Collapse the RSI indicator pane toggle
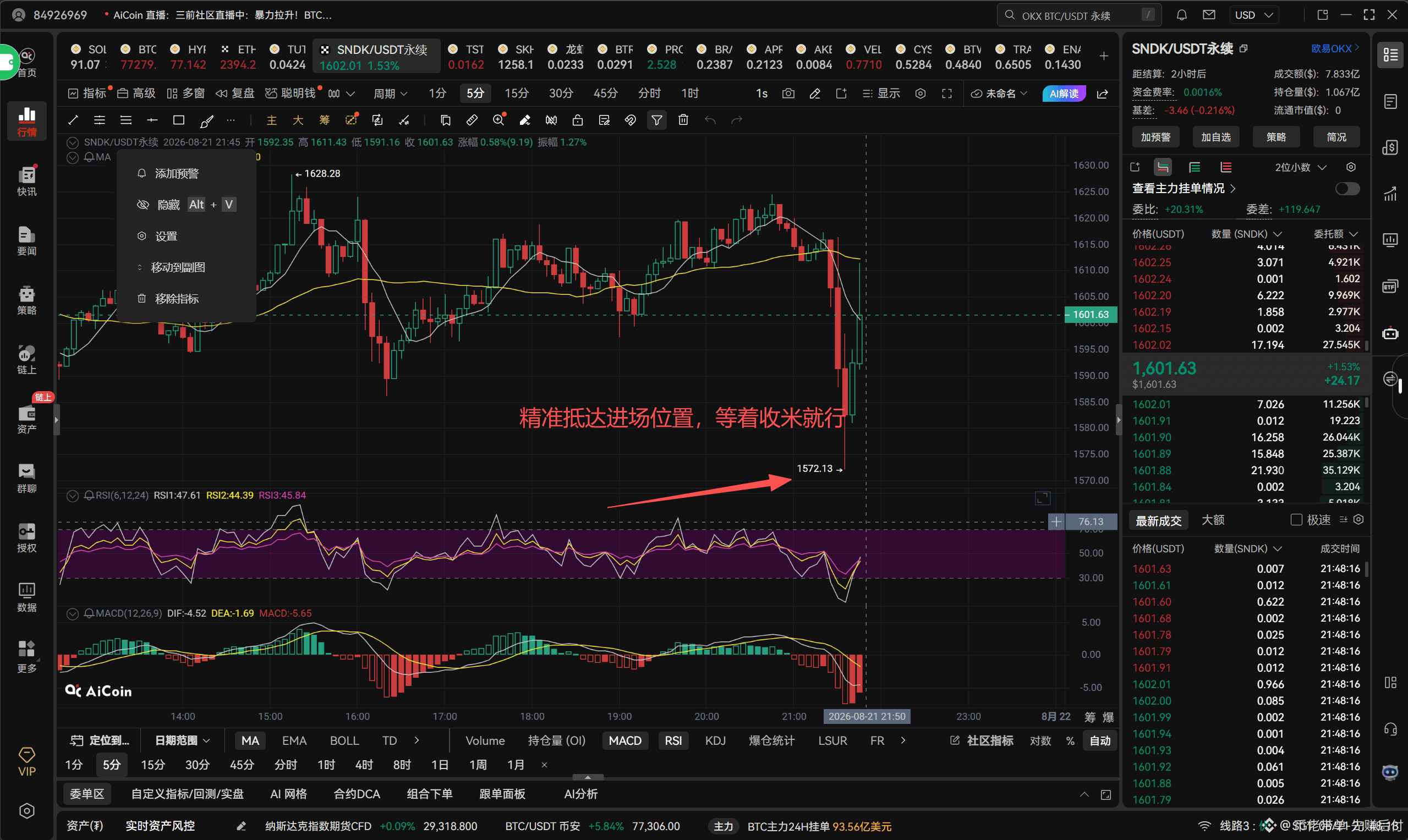Image resolution: width=1408 pixels, height=840 pixels. pos(73,496)
